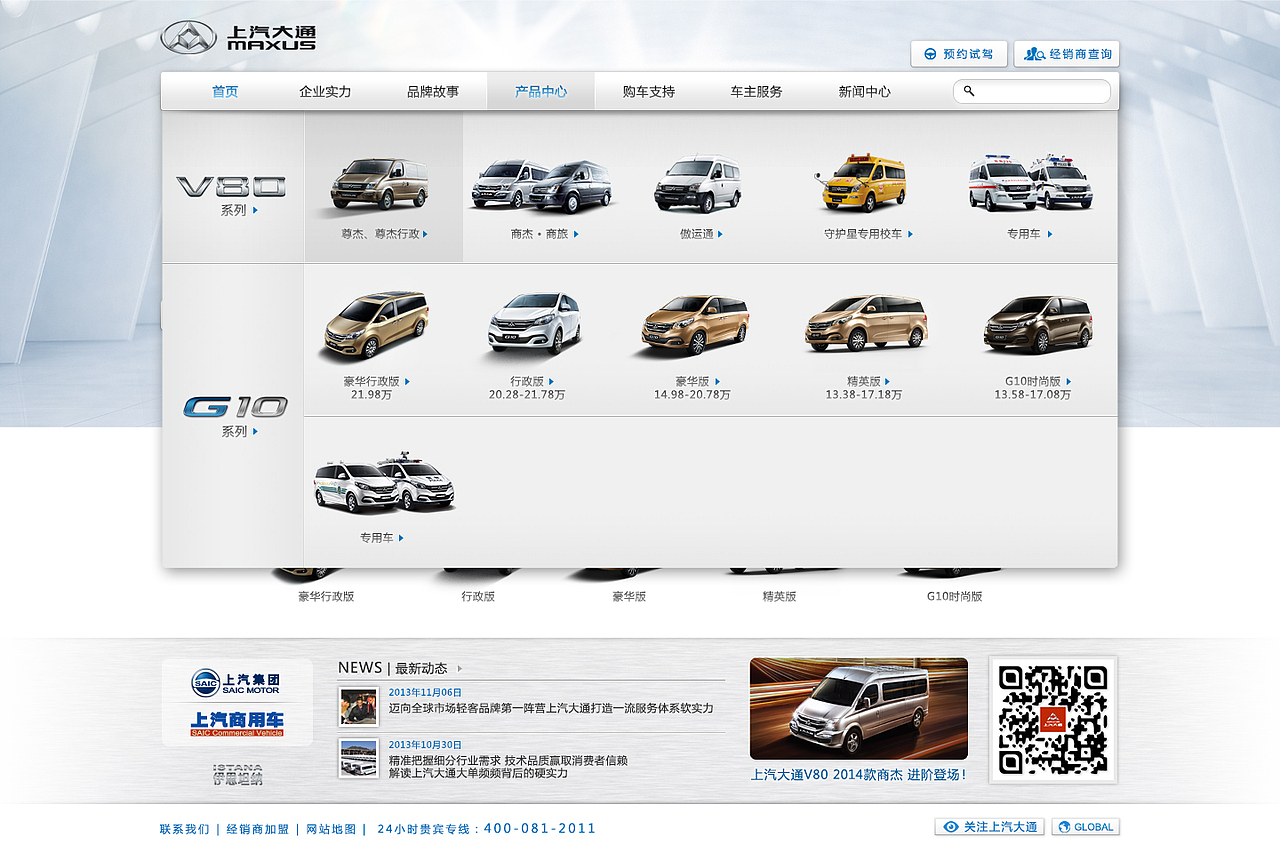Open the 行政版 link in the menu
The width and height of the screenshot is (1280, 853).
pyautogui.click(x=532, y=381)
